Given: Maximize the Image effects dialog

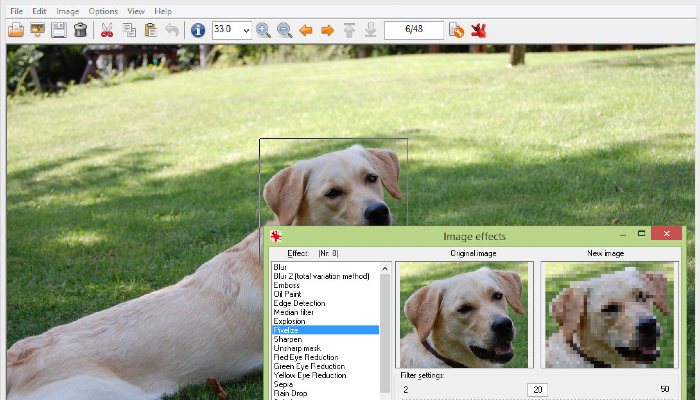Looking at the screenshot, I should (642, 233).
